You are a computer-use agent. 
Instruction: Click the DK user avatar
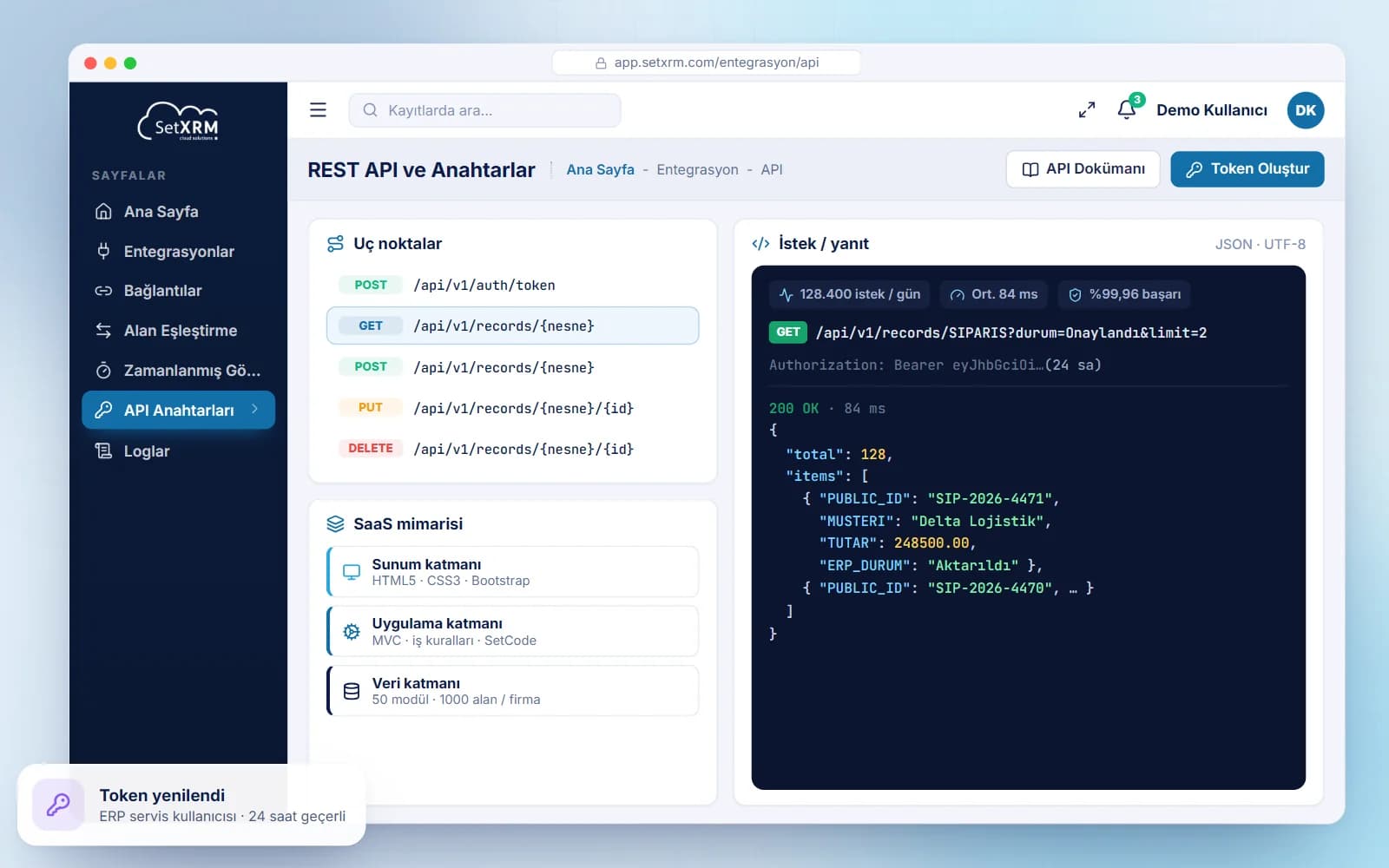(1306, 110)
